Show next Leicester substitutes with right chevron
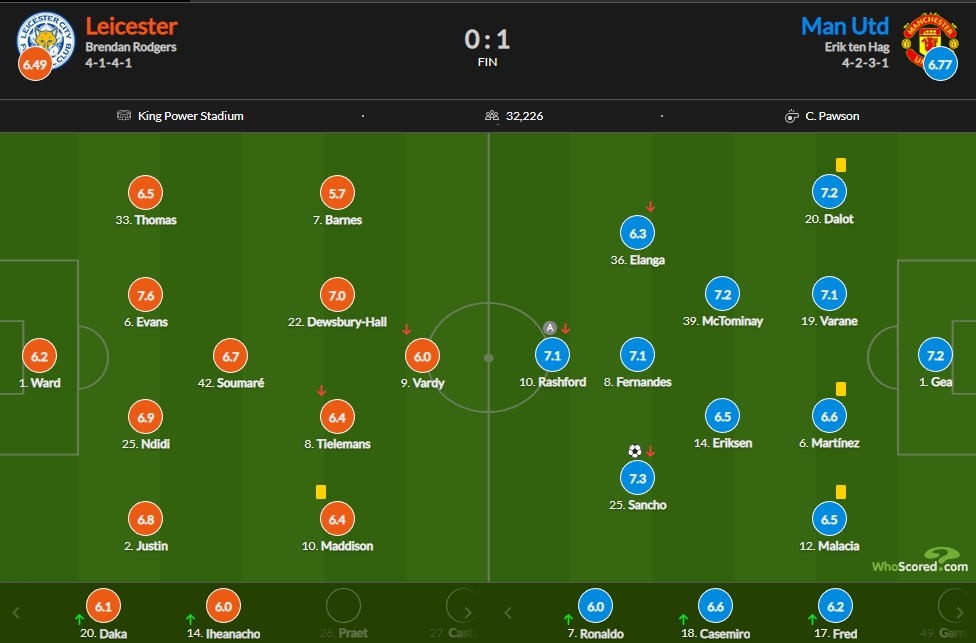The height and width of the screenshot is (643, 976). 467,613
